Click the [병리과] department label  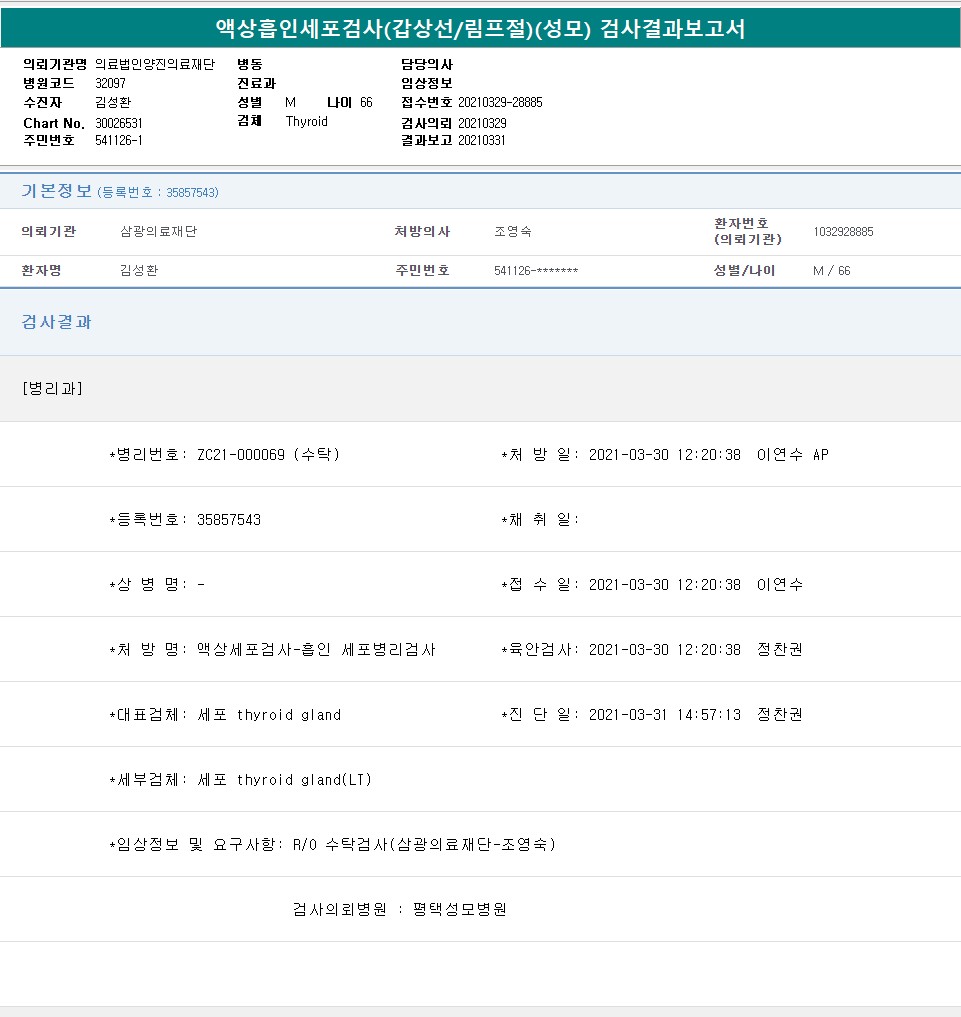52,388
